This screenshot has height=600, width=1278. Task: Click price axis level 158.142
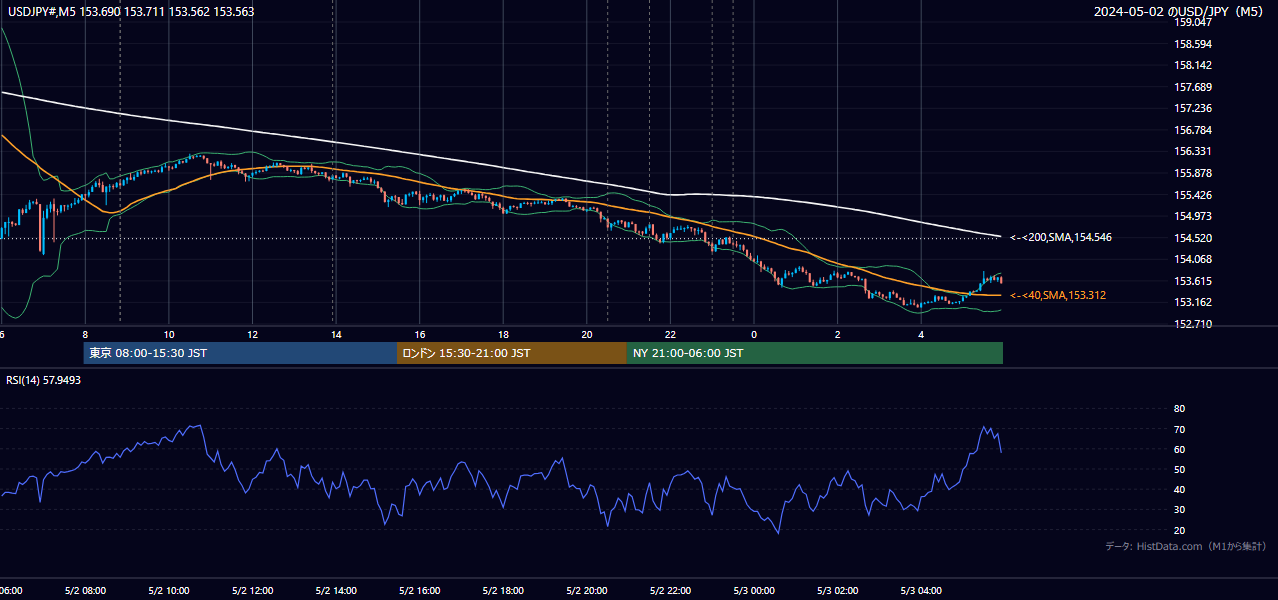click(1194, 65)
